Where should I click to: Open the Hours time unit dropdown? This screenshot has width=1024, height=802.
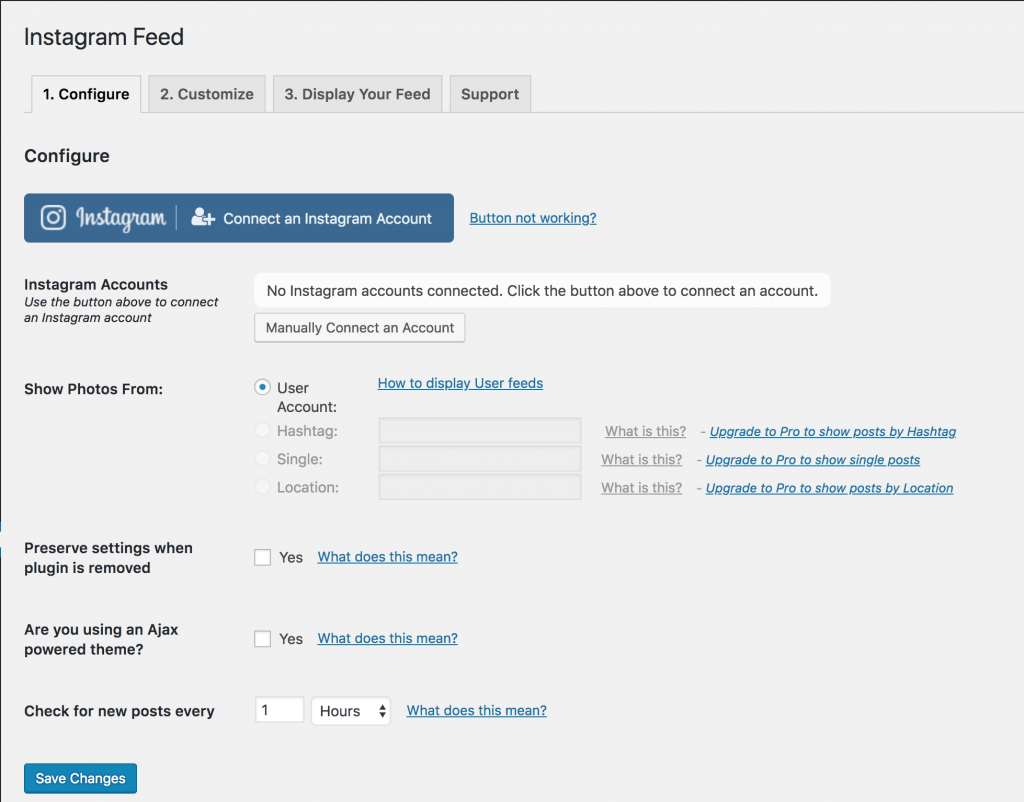[350, 710]
